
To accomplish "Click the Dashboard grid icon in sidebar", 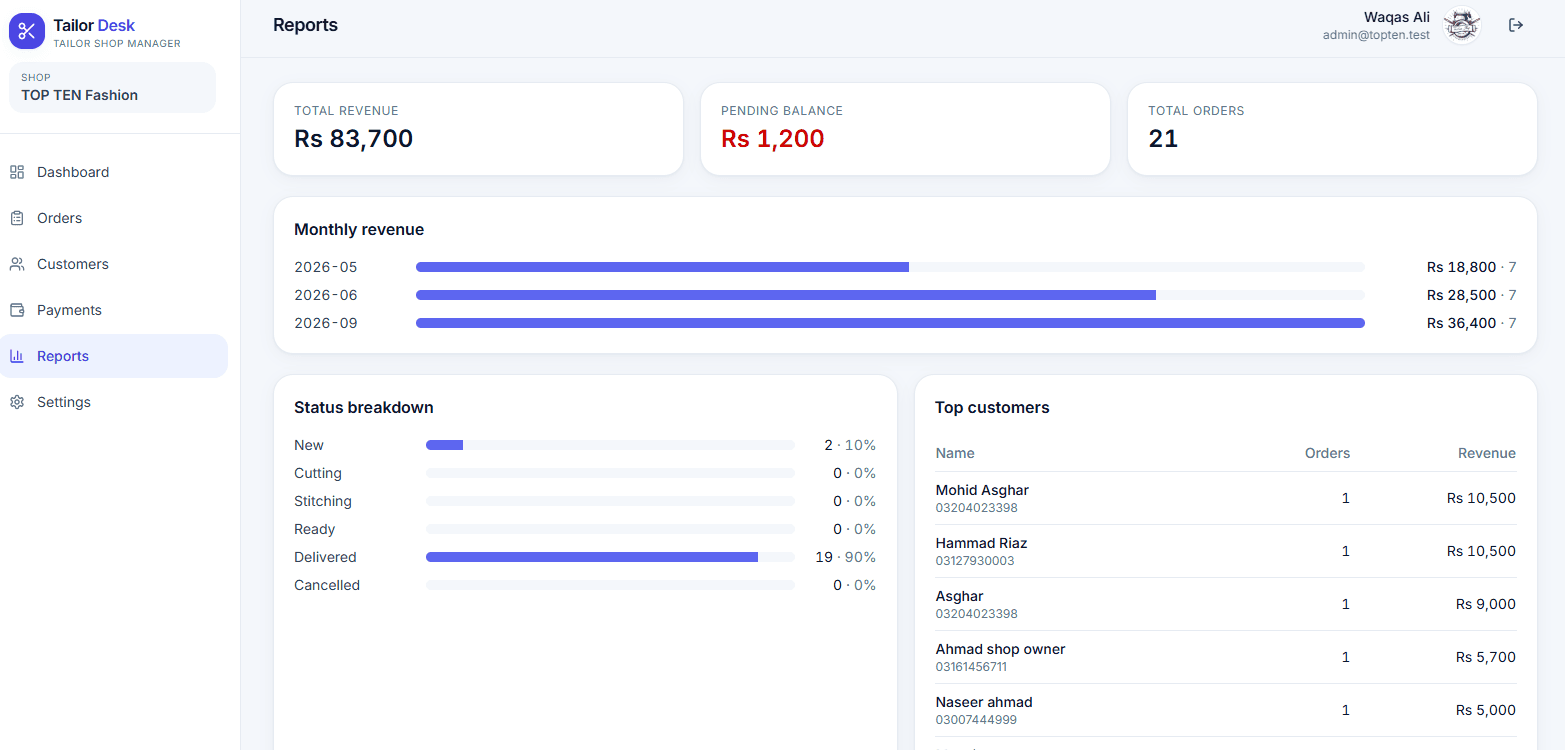I will [17, 172].
